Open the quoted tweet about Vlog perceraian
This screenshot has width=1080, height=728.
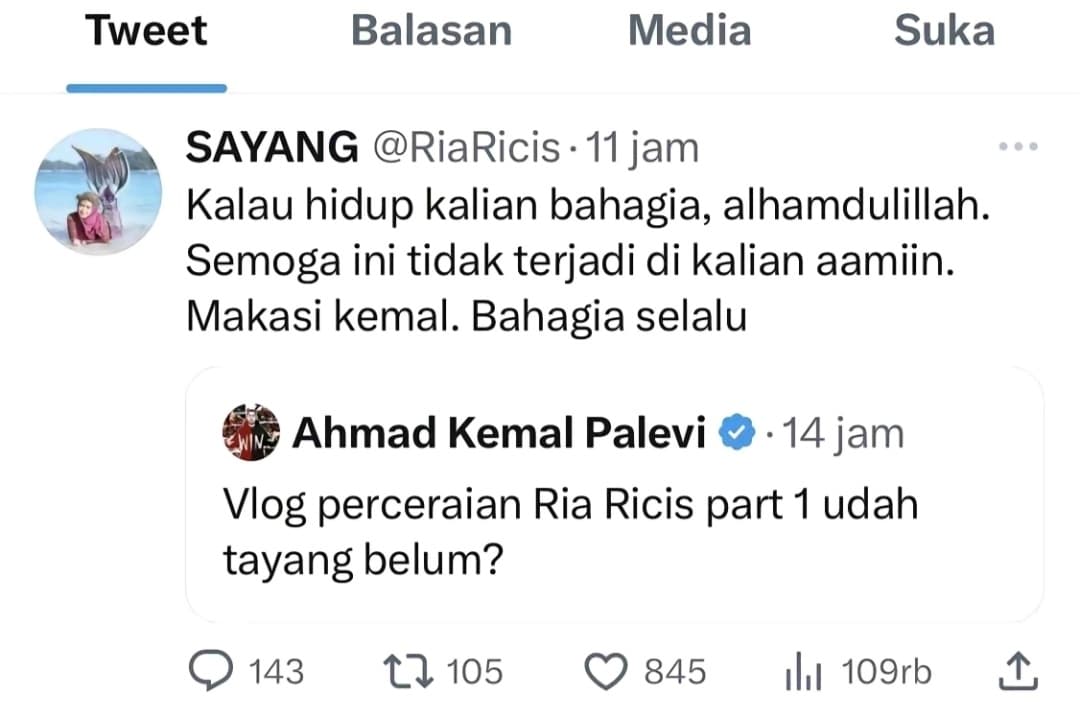coord(570,532)
